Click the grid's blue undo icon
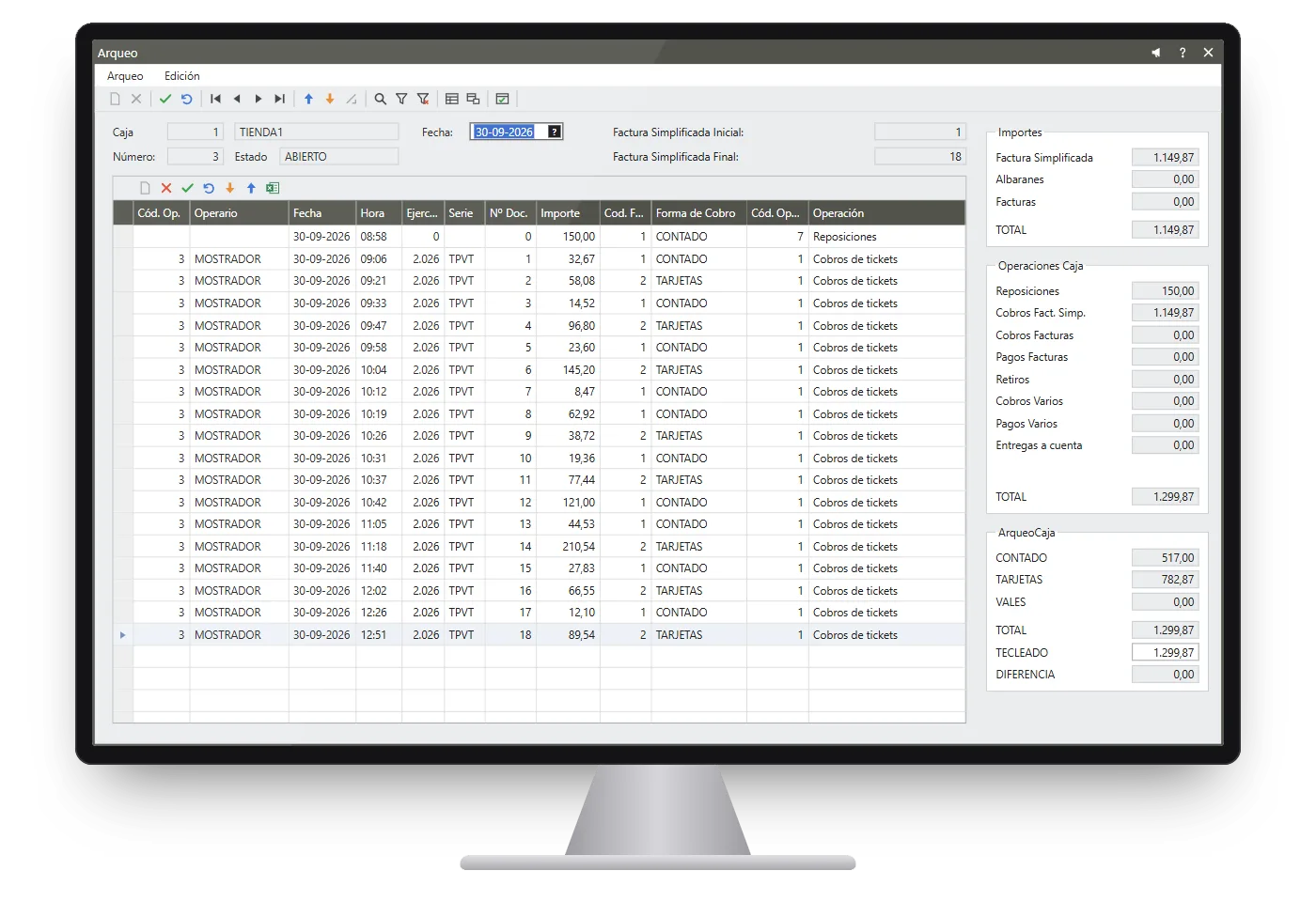The height and width of the screenshot is (902, 1316). pyautogui.click(x=209, y=188)
